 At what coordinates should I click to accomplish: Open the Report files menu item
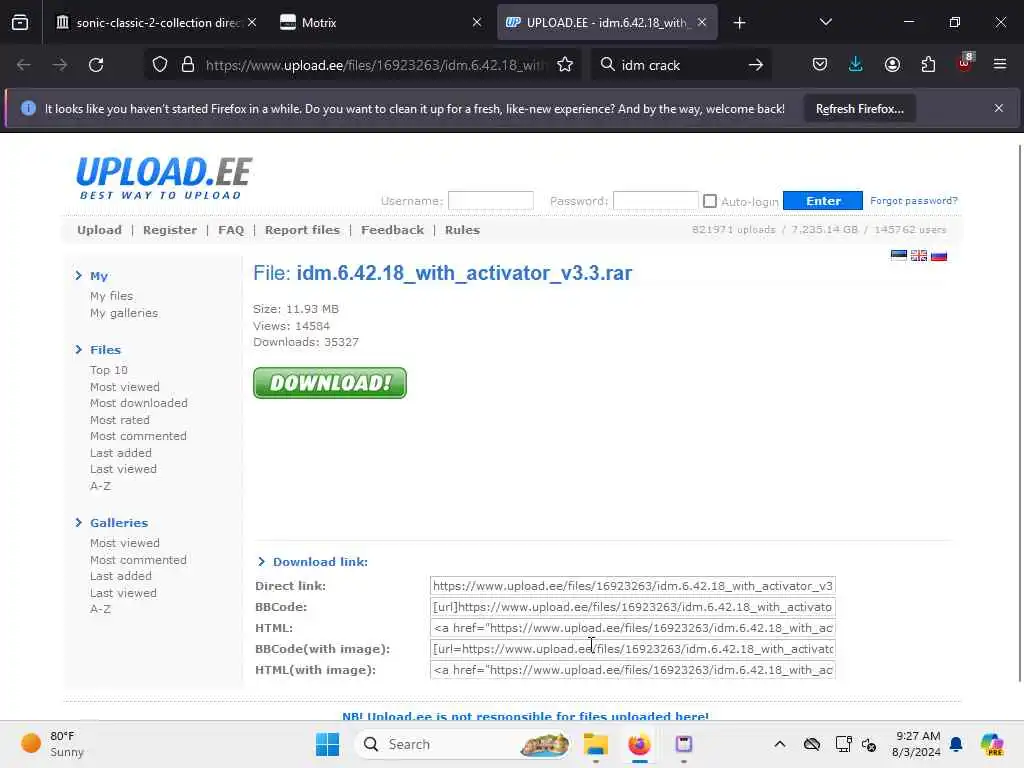pos(302,230)
